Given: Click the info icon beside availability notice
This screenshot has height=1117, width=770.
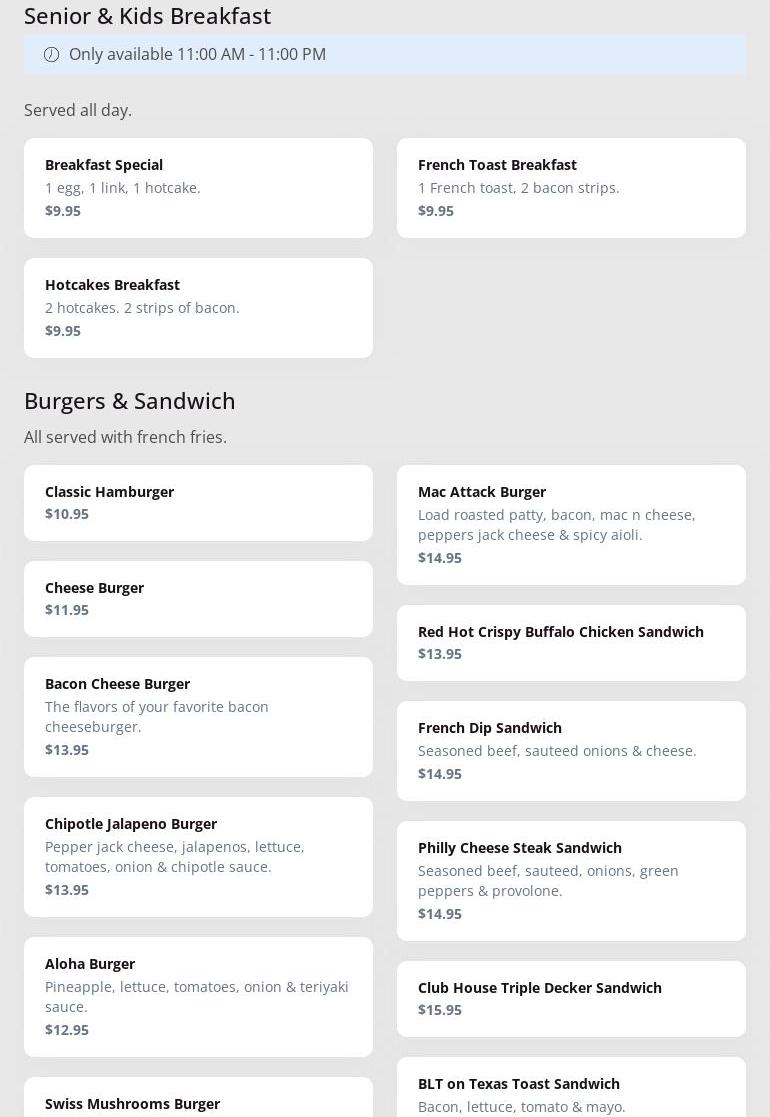Looking at the screenshot, I should click(x=52, y=54).
